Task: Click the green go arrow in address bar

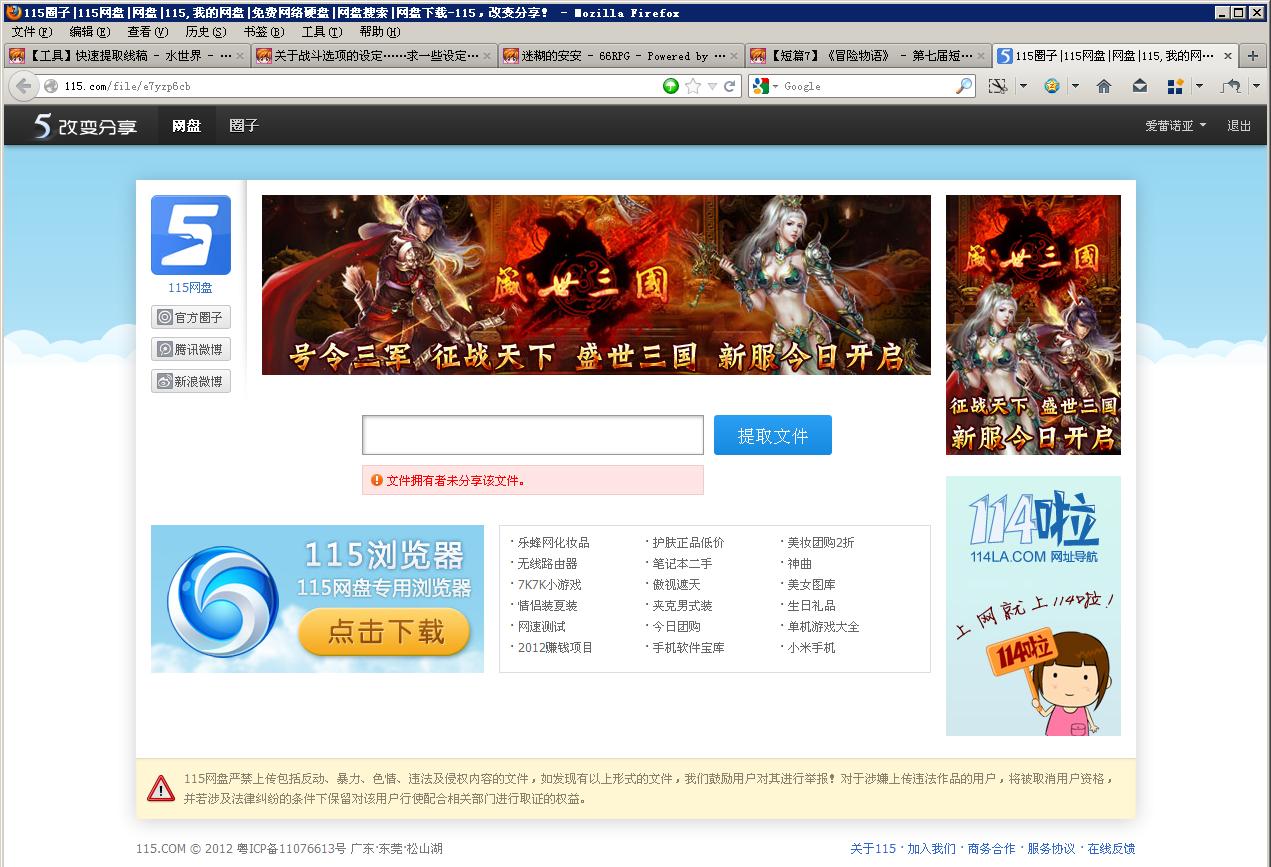Action: [671, 86]
